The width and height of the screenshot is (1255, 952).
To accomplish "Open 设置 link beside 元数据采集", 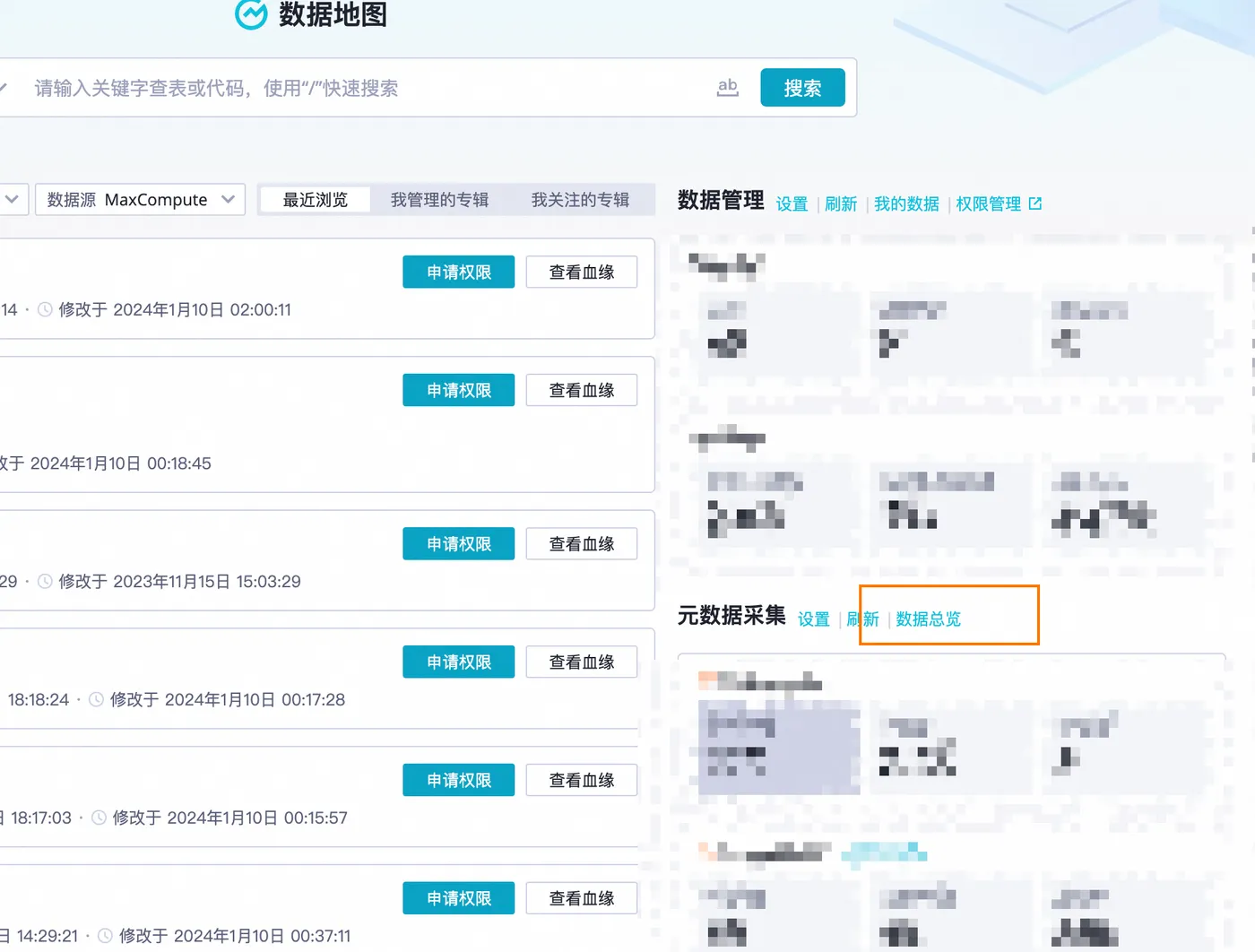I will point(814,619).
